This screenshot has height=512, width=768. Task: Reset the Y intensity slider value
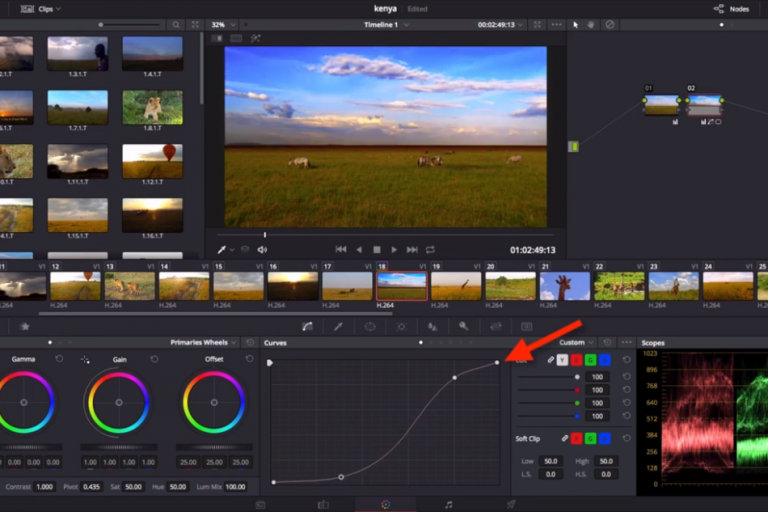coord(626,376)
